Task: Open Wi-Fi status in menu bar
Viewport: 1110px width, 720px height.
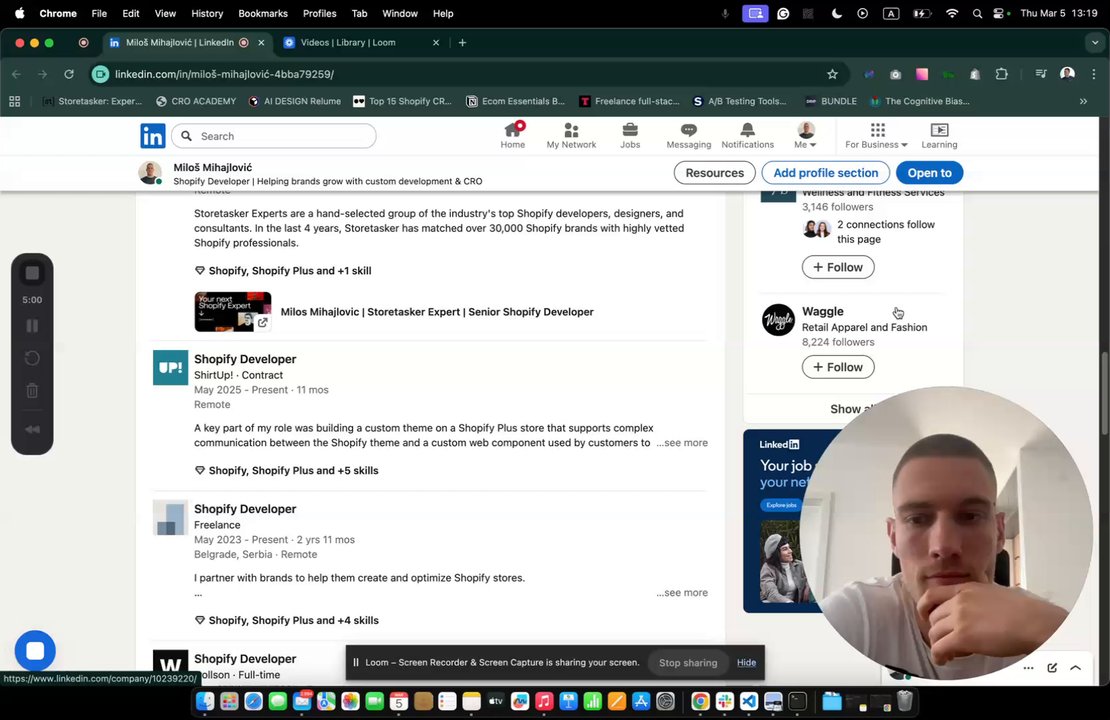Action: tap(951, 13)
